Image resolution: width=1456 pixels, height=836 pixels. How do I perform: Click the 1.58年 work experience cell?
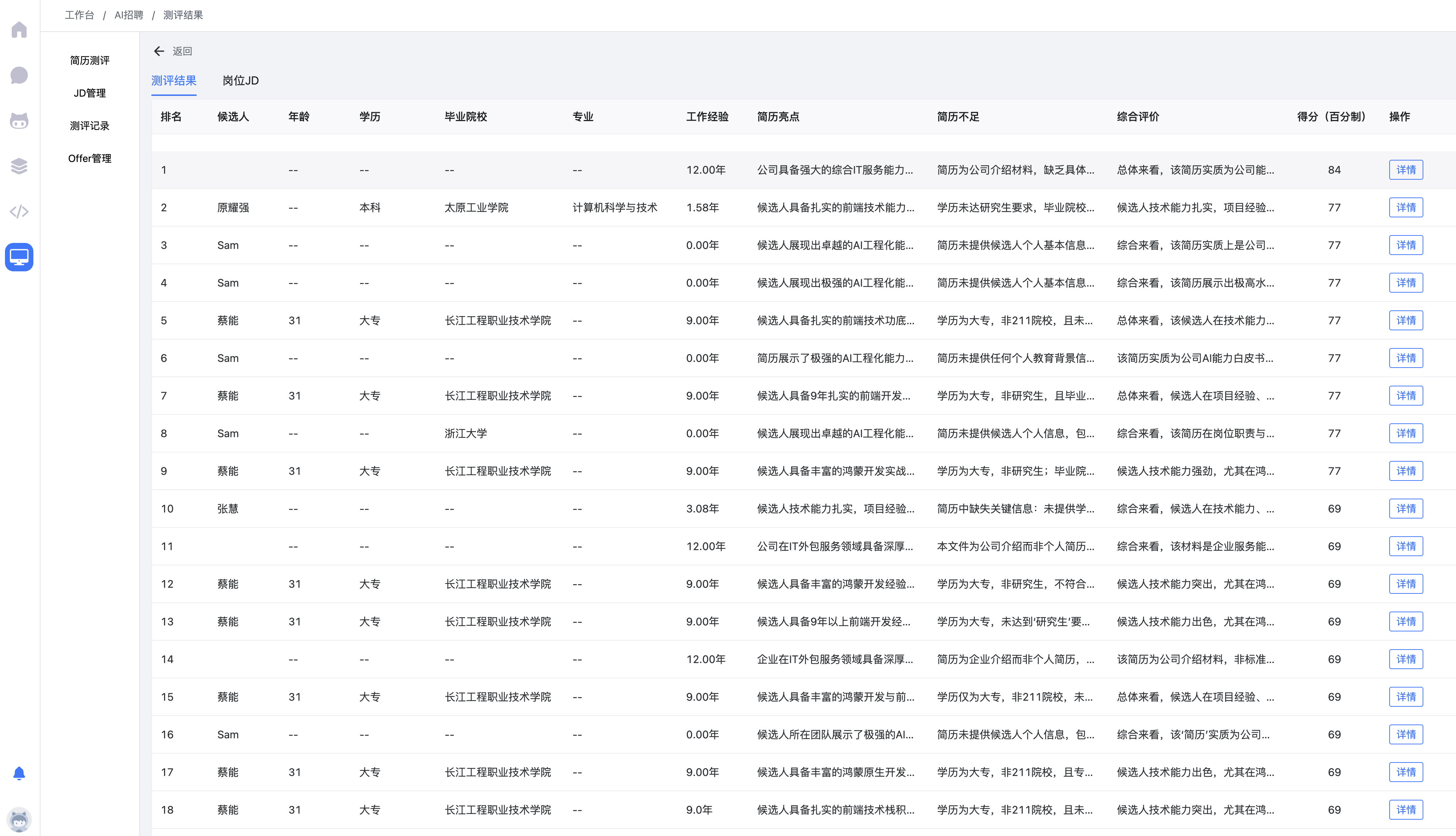702,207
